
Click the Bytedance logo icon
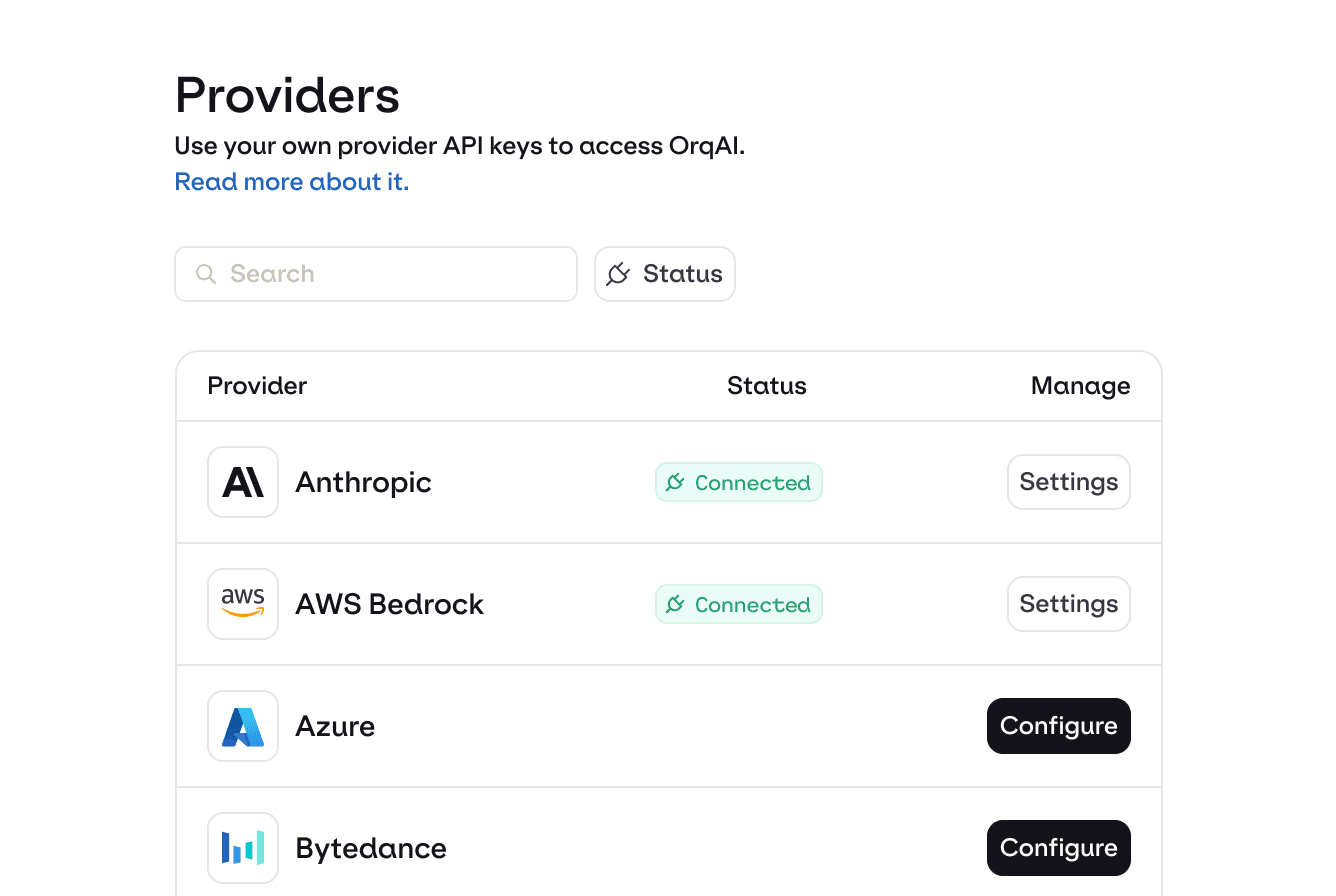coord(243,848)
